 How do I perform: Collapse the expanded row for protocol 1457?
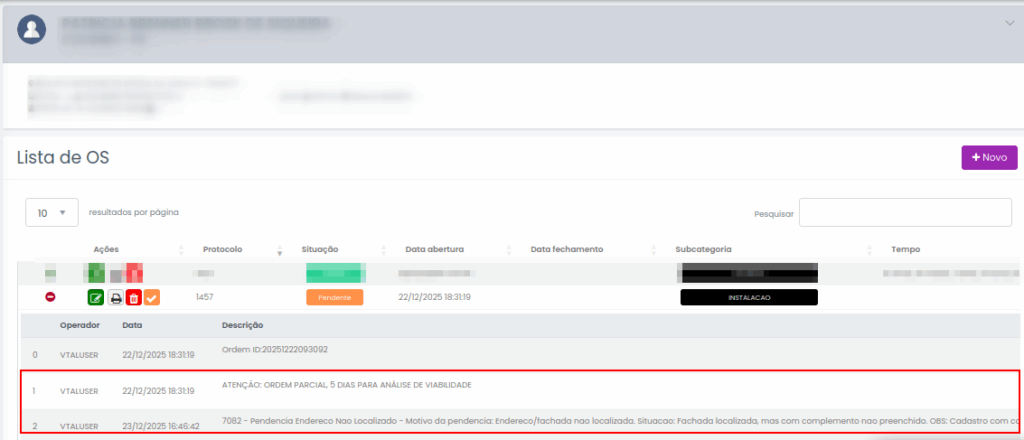(x=51, y=297)
